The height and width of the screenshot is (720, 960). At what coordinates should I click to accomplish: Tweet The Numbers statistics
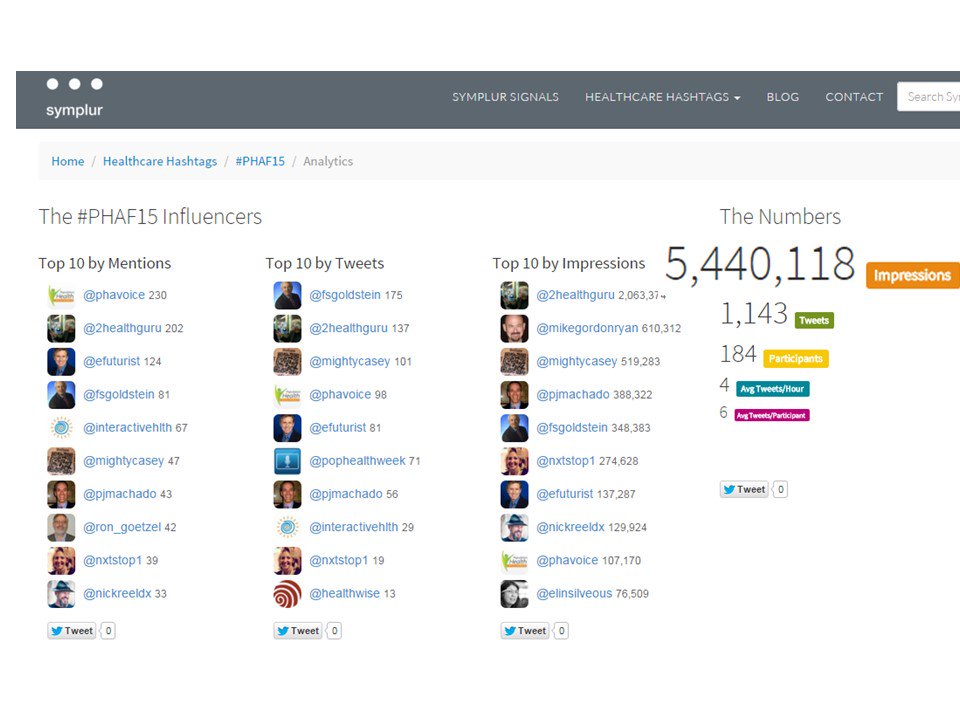[x=744, y=489]
